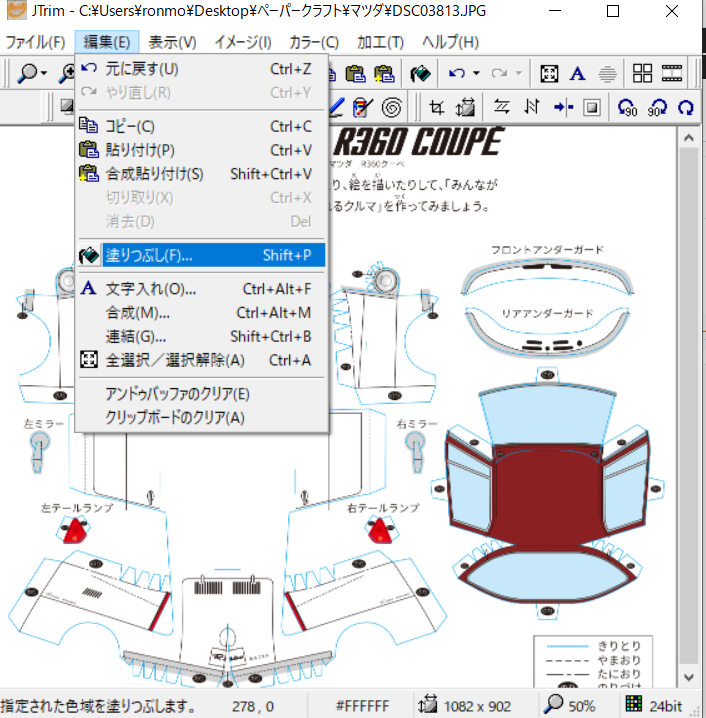Click the resize image toolbar icon
This screenshot has height=718, width=706.
(x=465, y=108)
